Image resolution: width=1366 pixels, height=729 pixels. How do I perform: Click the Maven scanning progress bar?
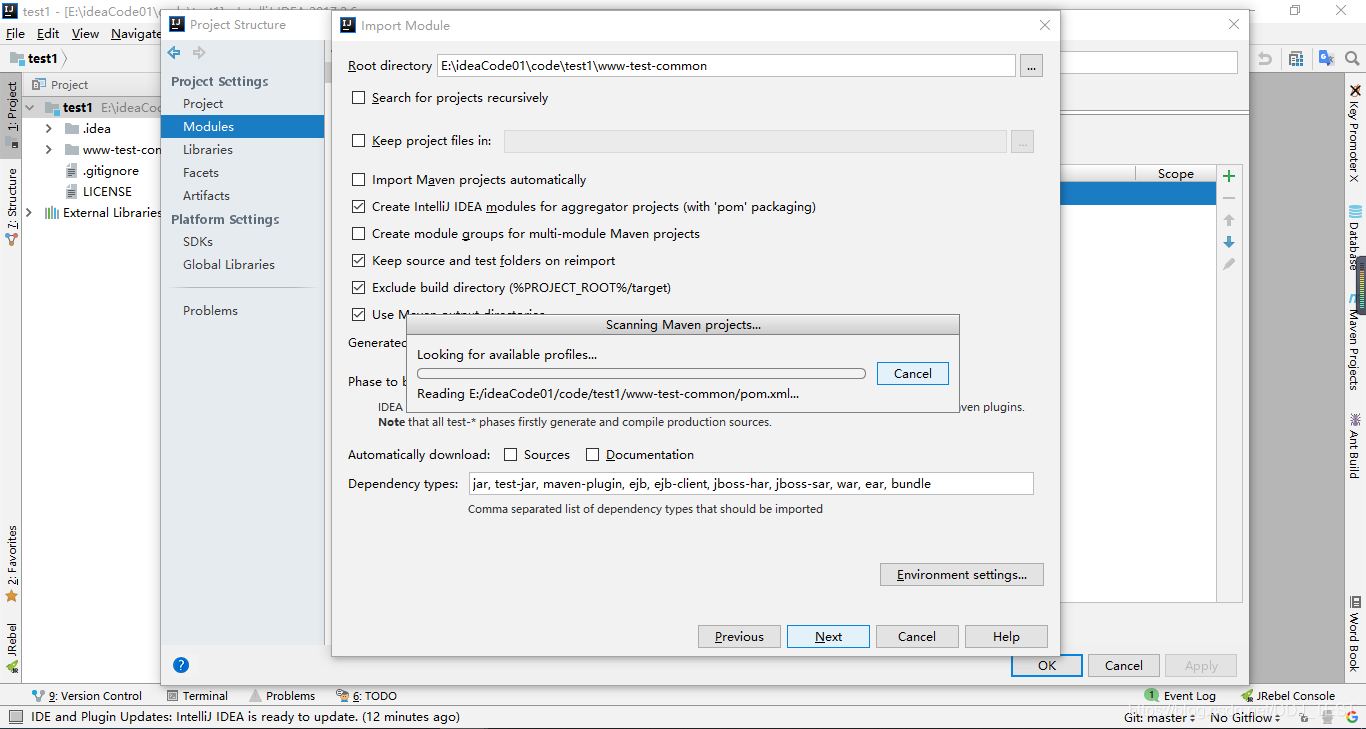641,374
